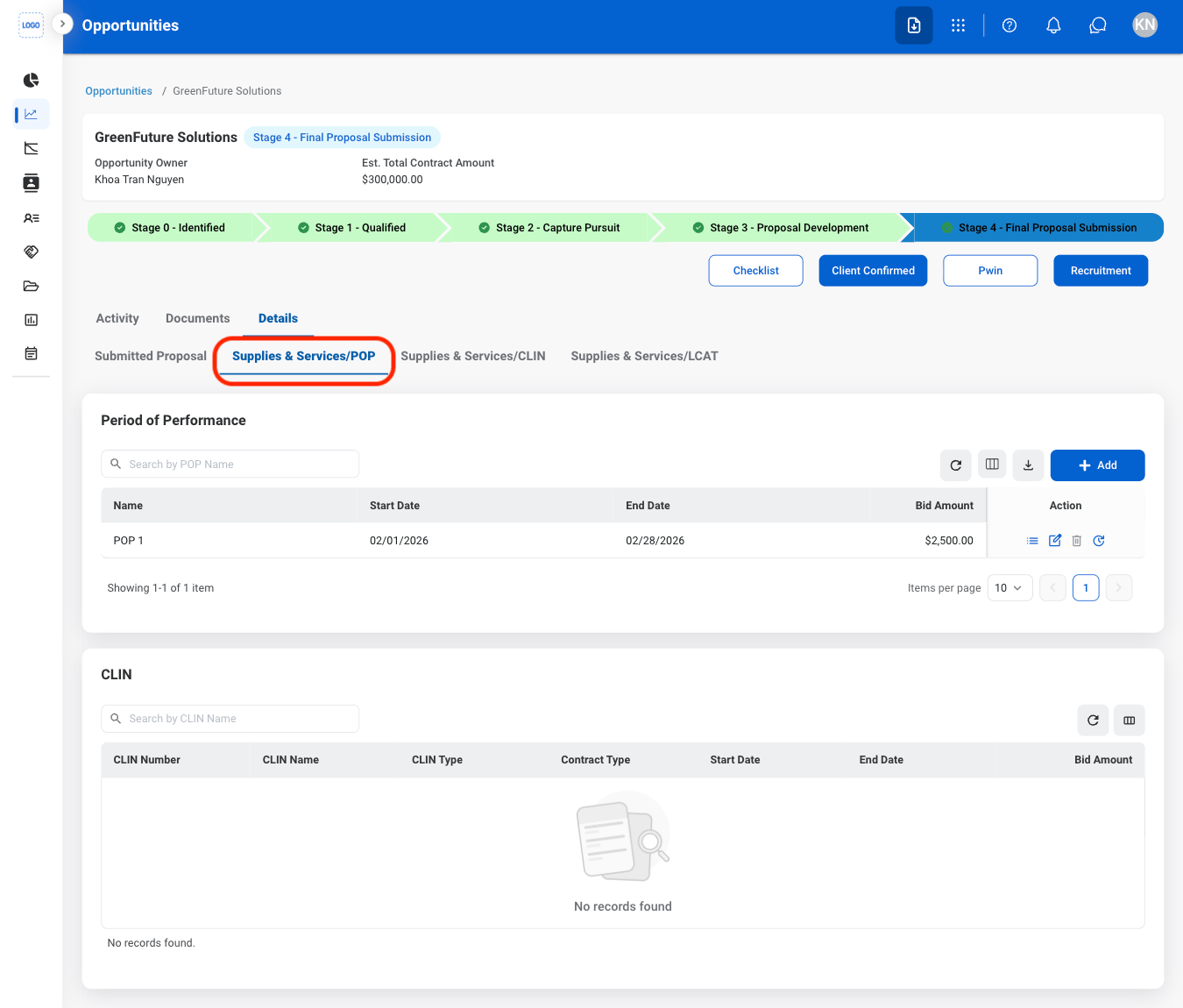The width and height of the screenshot is (1183, 1008).
Task: Click the Search by POP Name field
Action: 230,465
